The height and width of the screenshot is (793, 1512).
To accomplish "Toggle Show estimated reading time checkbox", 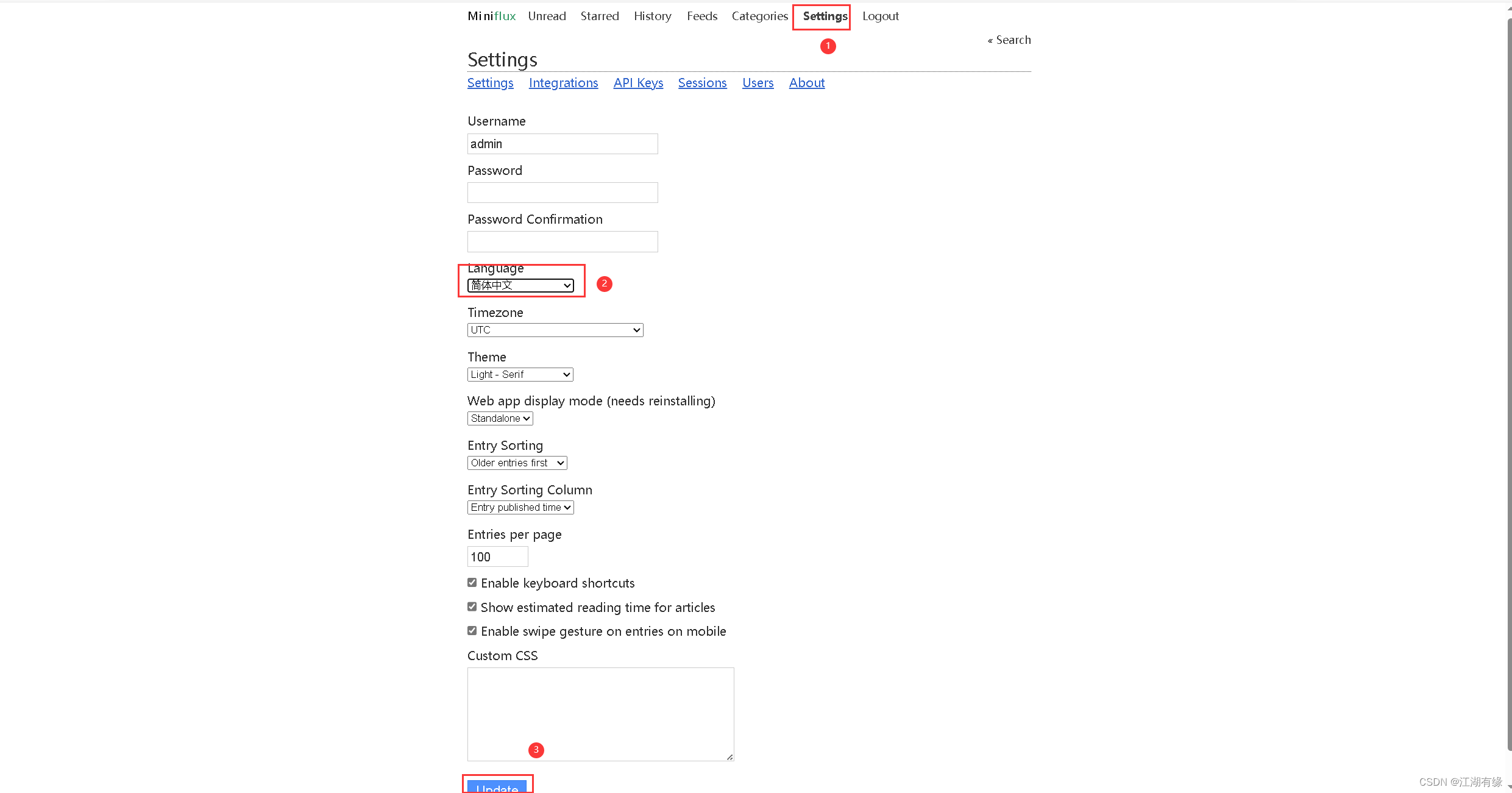I will (472, 607).
